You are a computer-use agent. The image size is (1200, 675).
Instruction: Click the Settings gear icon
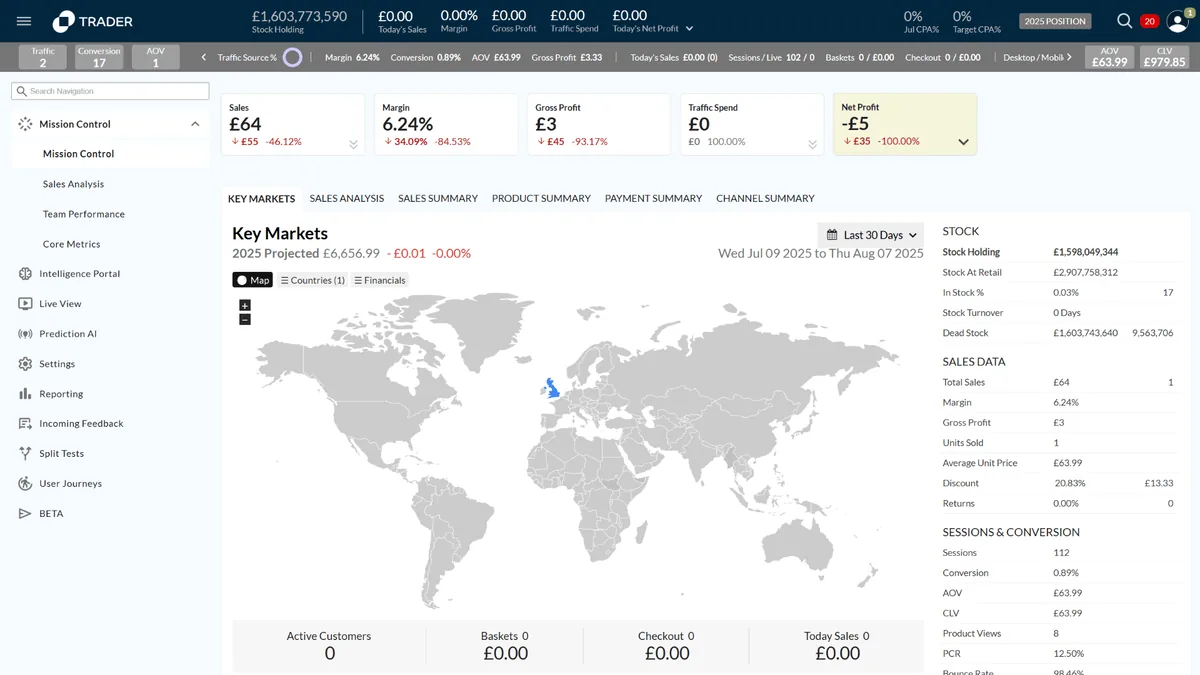point(25,364)
